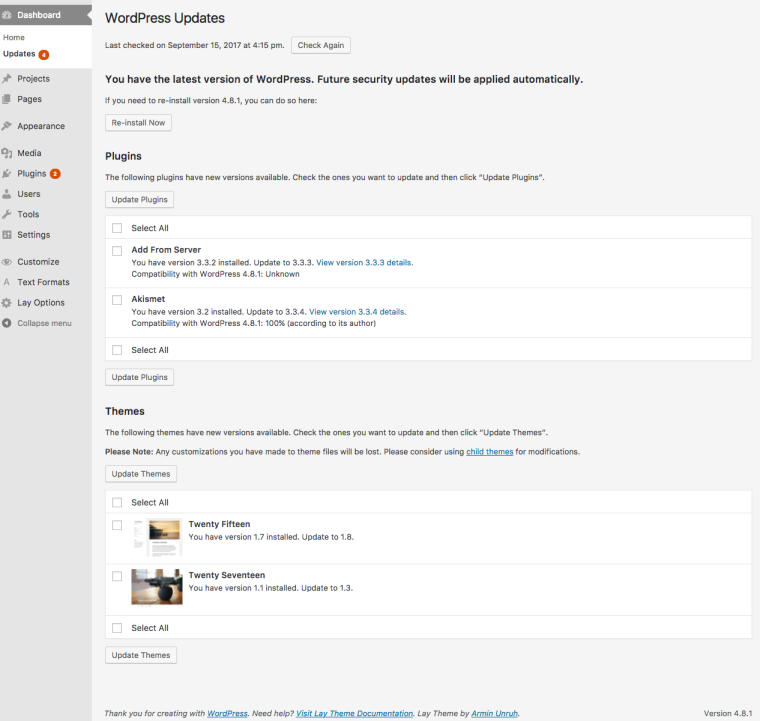Click the Media icon in sidebar
The width and height of the screenshot is (760, 721).
[8, 153]
